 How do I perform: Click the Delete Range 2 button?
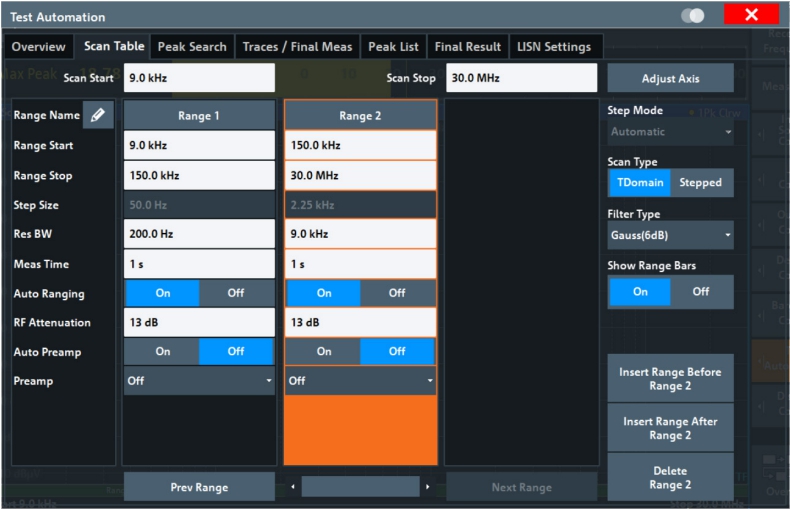[x=670, y=478]
